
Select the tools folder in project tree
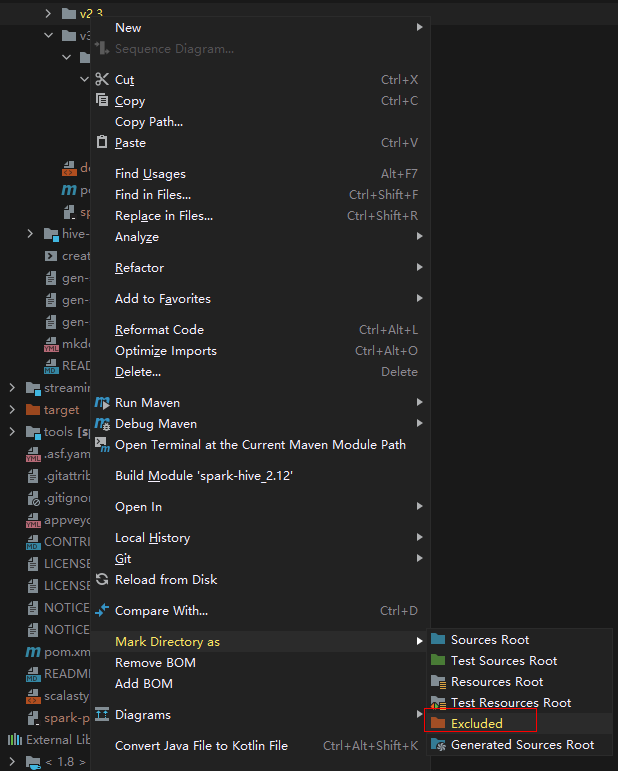pos(57,432)
